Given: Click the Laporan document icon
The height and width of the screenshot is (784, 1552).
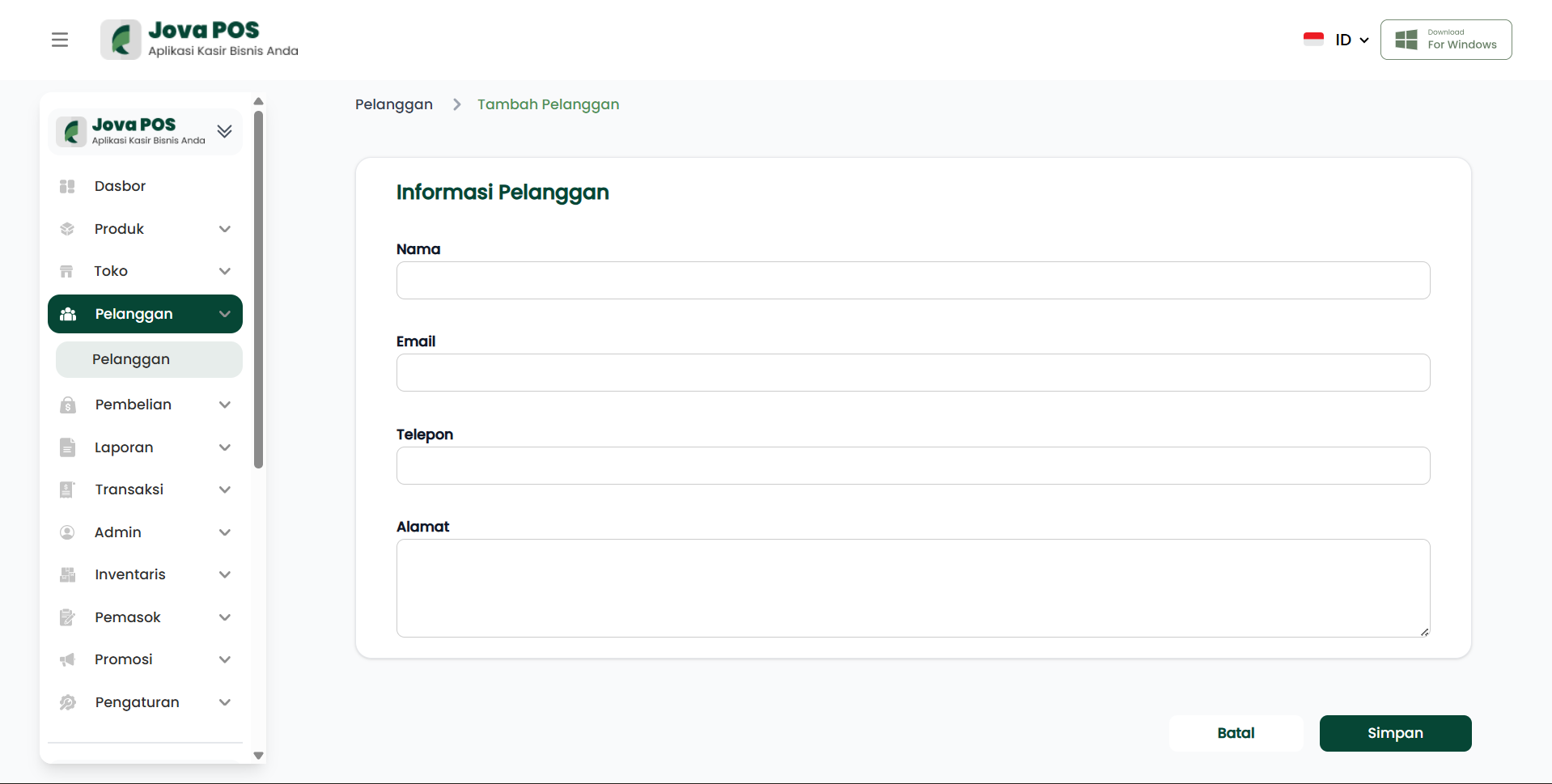Looking at the screenshot, I should coord(68,447).
